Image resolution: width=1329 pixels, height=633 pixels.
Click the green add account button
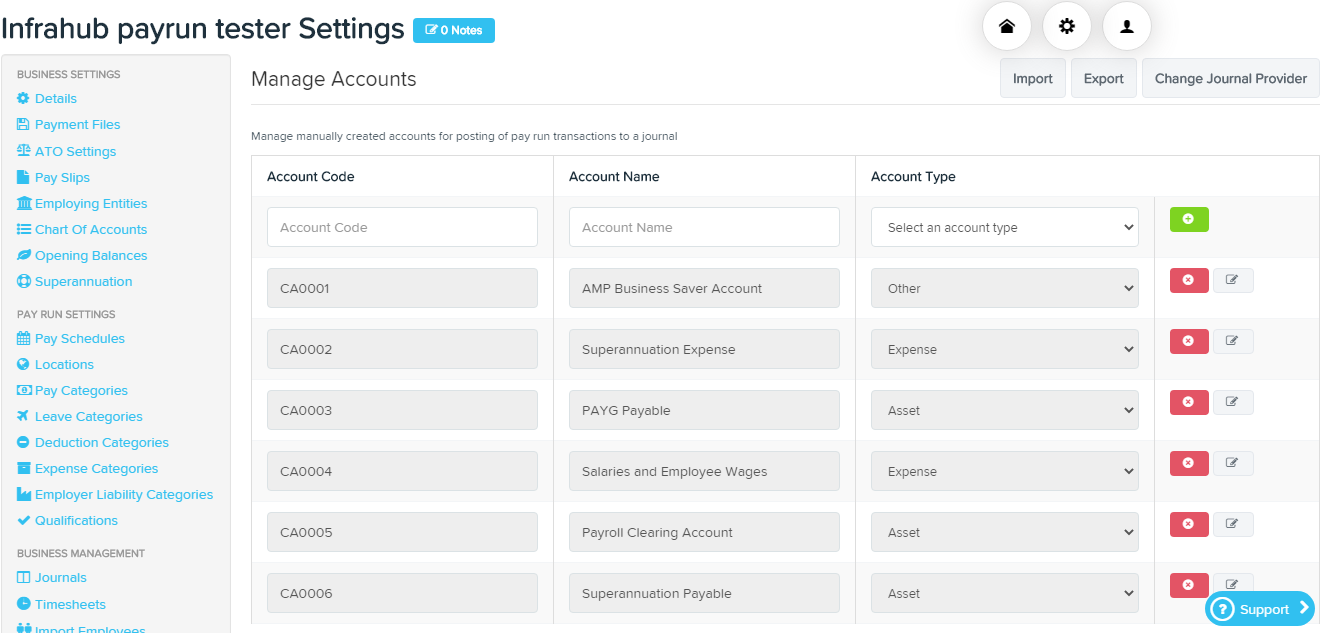pyautogui.click(x=1189, y=219)
